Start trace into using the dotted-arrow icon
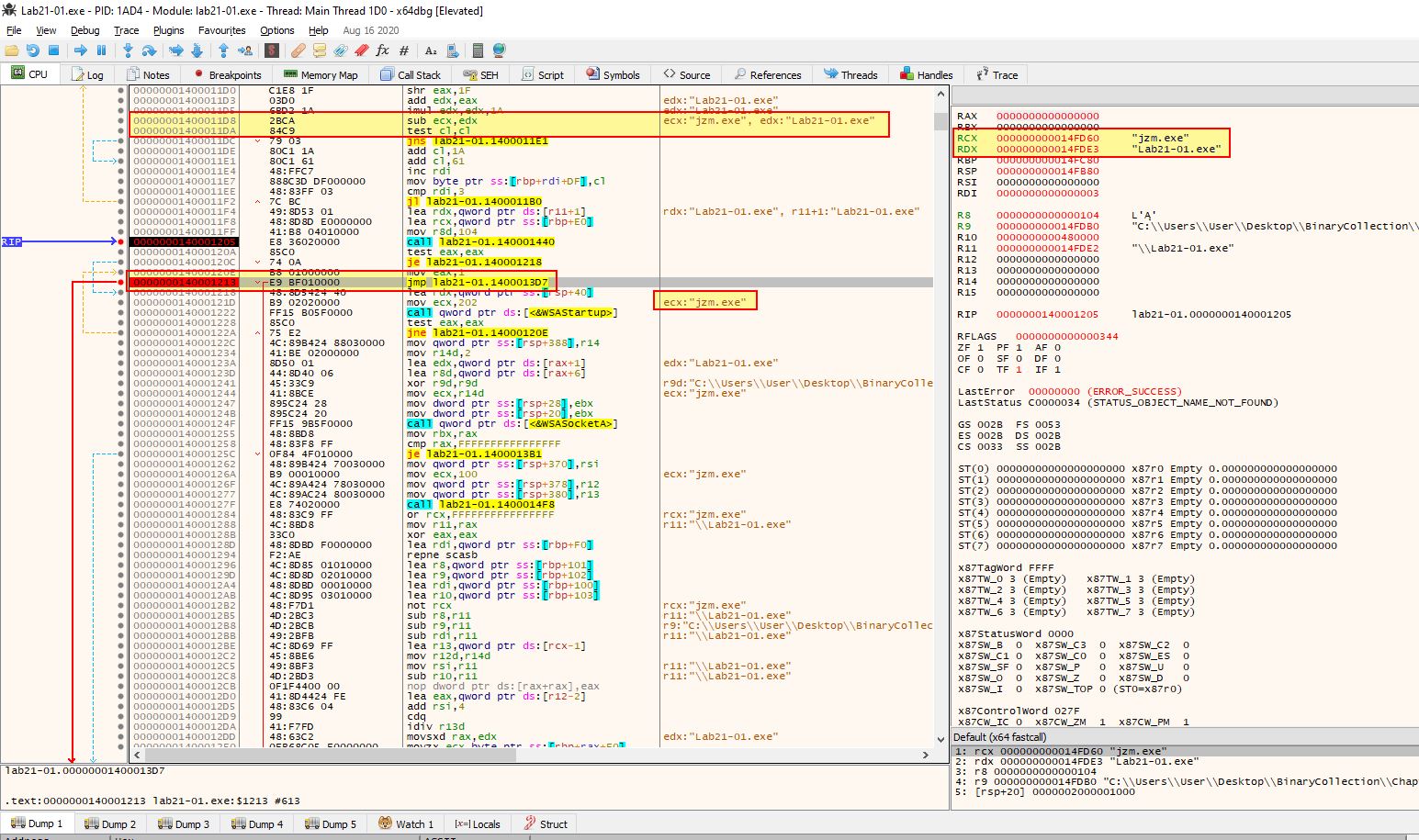Screen dimensions: 1419x840 pyautogui.click(x=175, y=50)
